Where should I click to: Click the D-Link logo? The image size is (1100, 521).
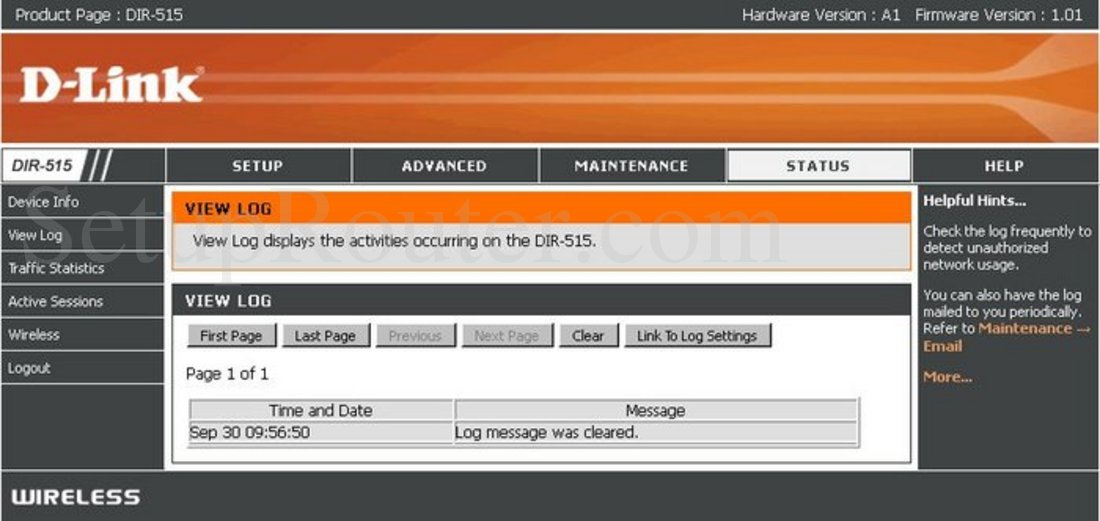[111, 85]
